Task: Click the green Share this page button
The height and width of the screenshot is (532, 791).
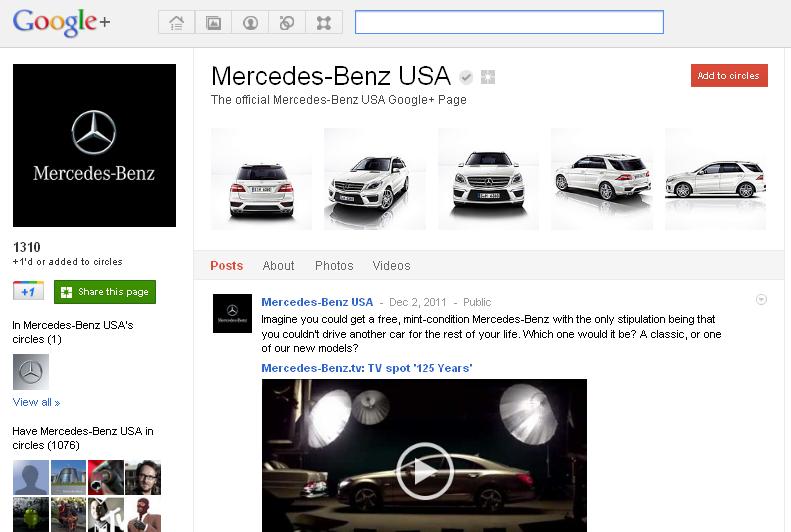Action: (x=105, y=292)
